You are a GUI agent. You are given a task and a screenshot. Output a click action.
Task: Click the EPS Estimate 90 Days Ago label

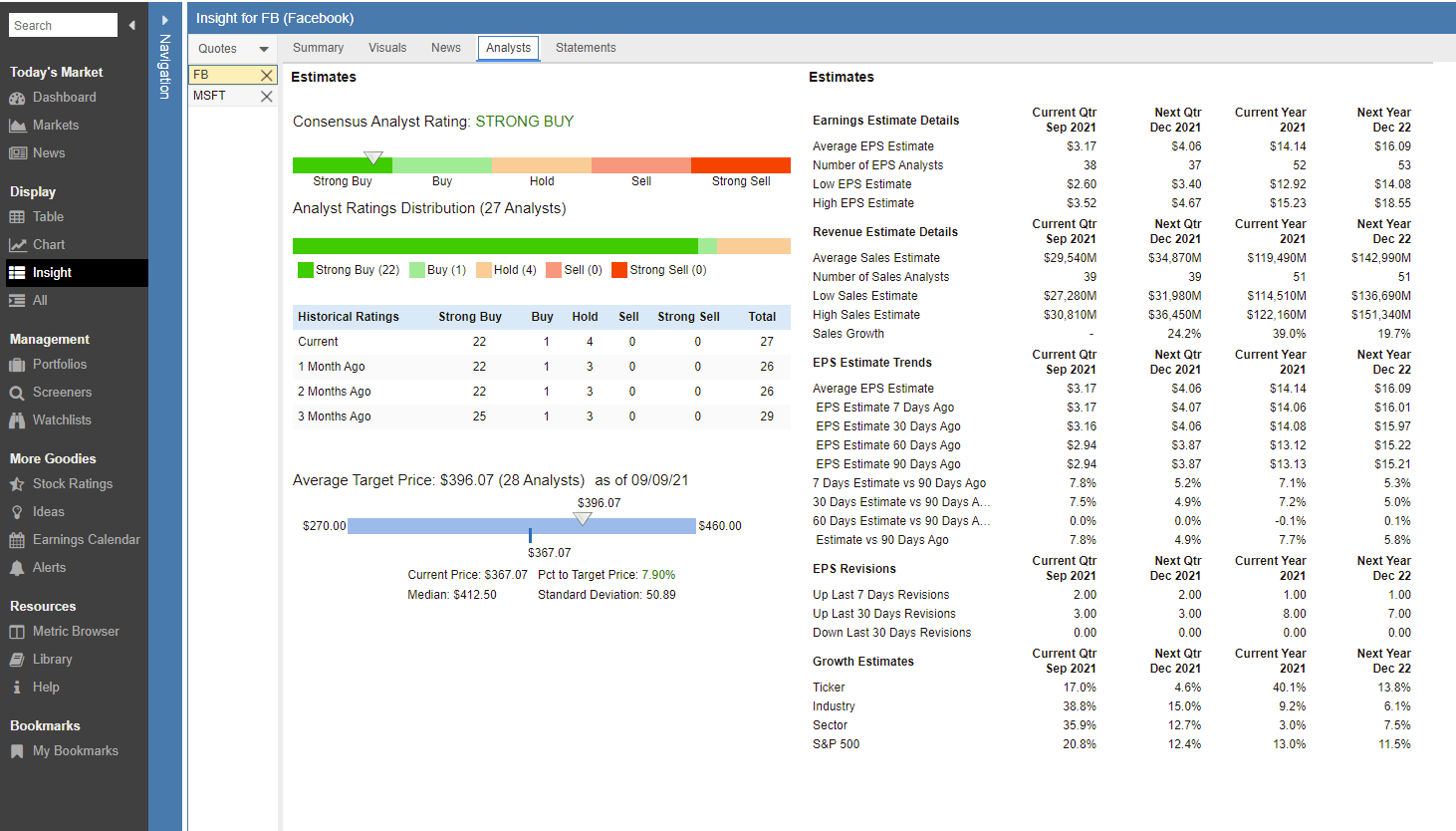coord(888,464)
